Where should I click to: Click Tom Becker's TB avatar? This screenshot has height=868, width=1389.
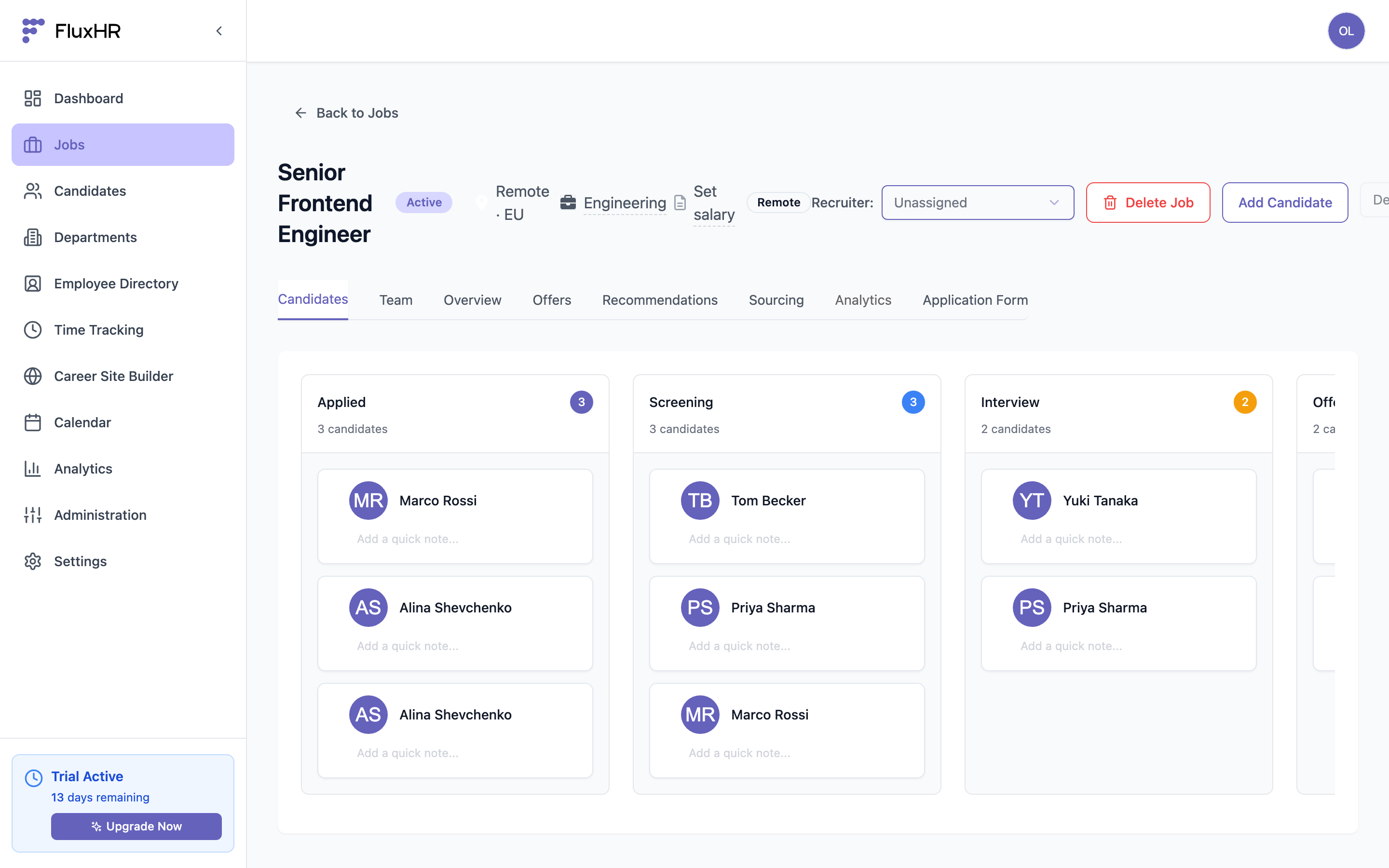700,501
